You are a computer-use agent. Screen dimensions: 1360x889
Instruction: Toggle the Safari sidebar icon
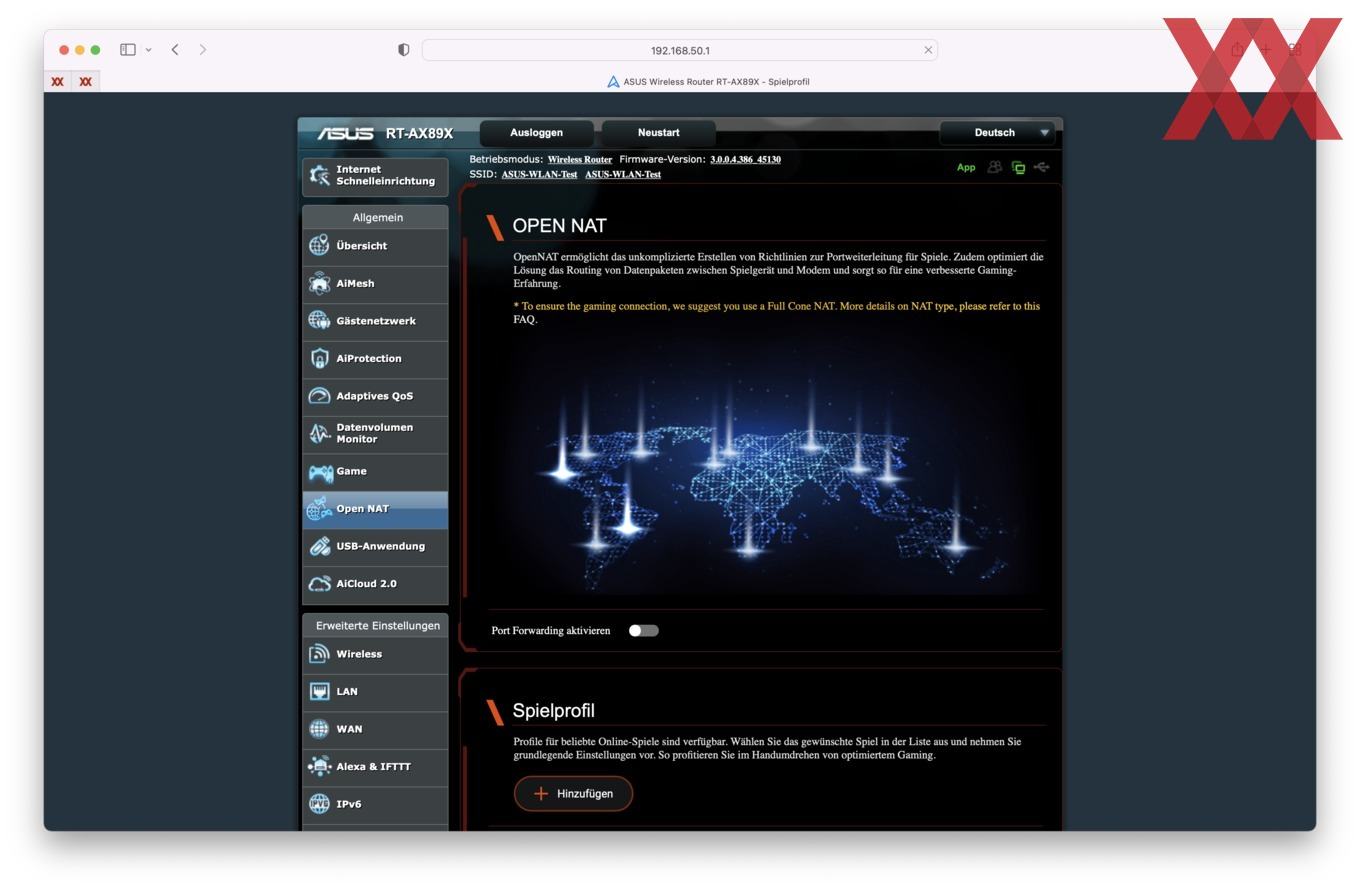coord(128,50)
